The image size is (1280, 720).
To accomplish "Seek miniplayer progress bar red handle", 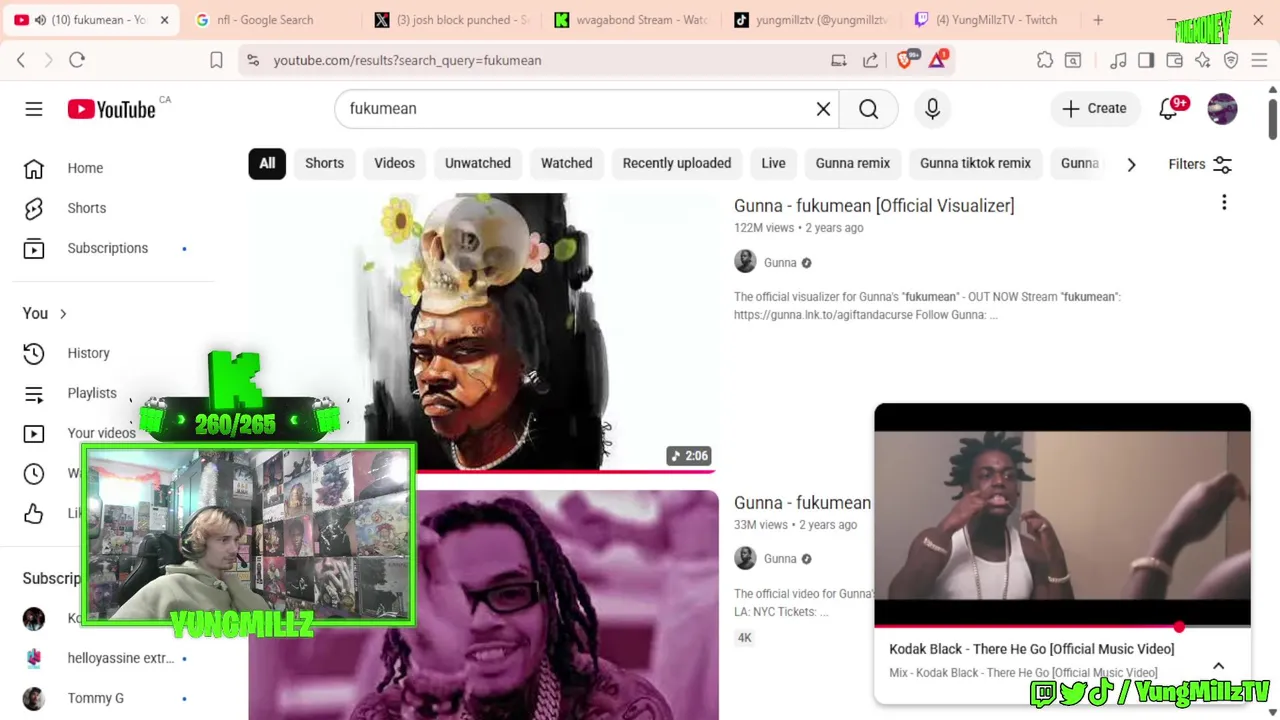I will click(1179, 627).
